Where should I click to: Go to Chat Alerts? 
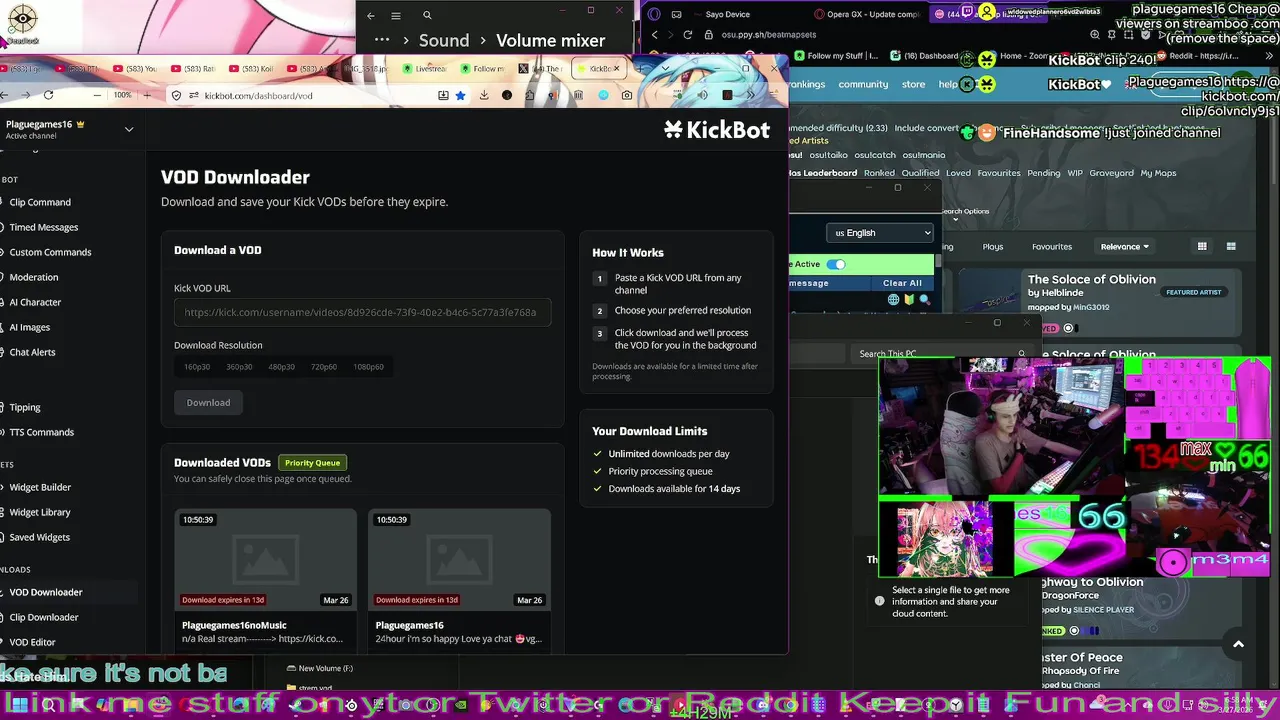32,352
